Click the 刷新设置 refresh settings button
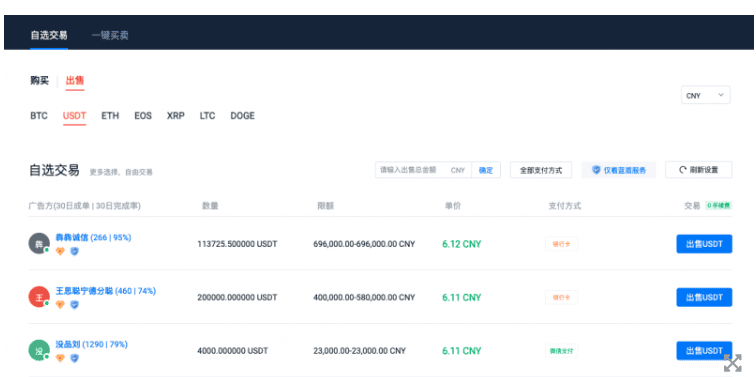The height and width of the screenshot is (377, 756). pyautogui.click(x=699, y=170)
